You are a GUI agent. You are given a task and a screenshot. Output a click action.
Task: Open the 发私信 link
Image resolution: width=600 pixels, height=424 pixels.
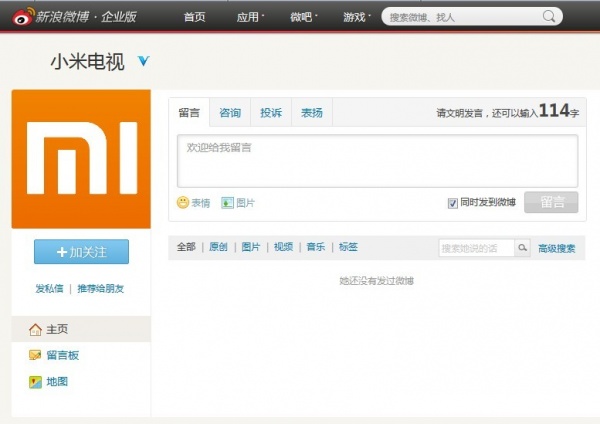pos(49,288)
